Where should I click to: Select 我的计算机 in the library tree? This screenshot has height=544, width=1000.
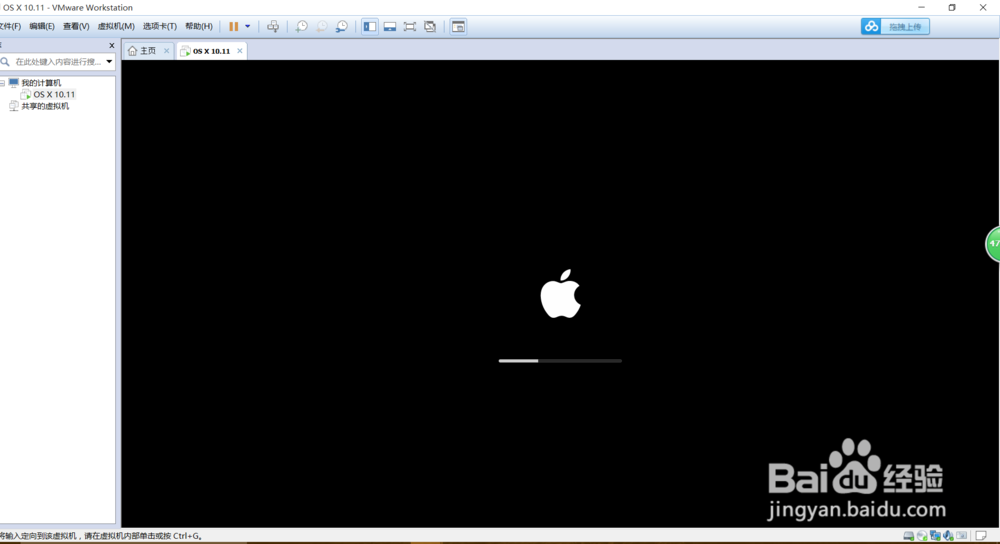[41, 83]
